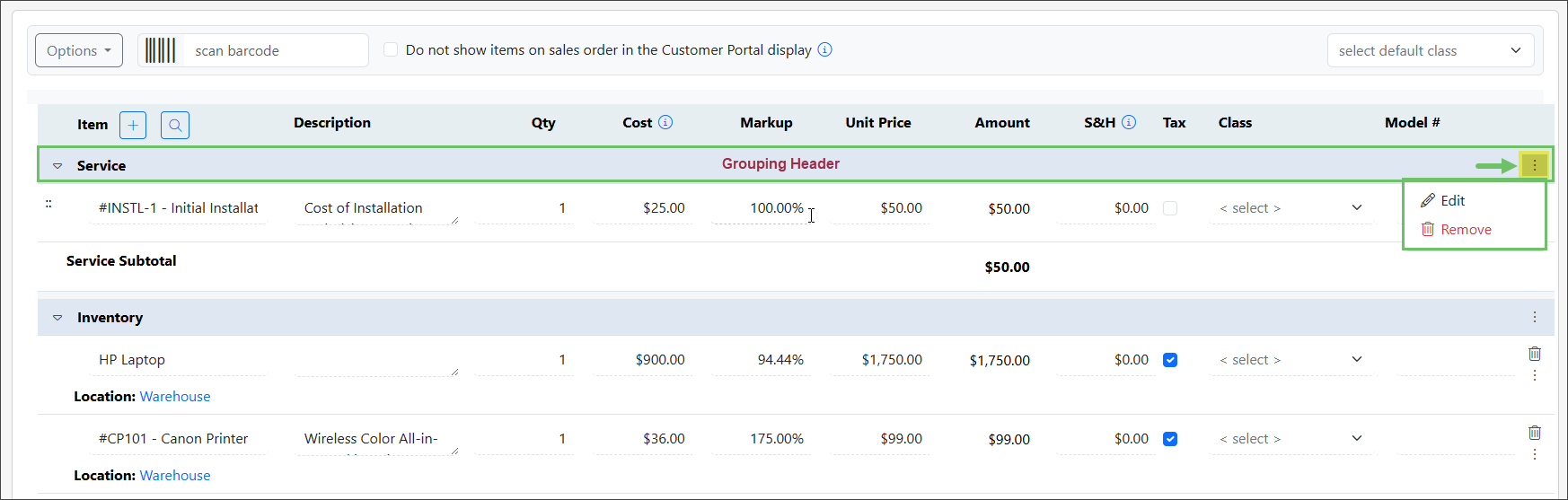Click the 100.00% markup field
The image size is (1568, 500).
coord(762,208)
